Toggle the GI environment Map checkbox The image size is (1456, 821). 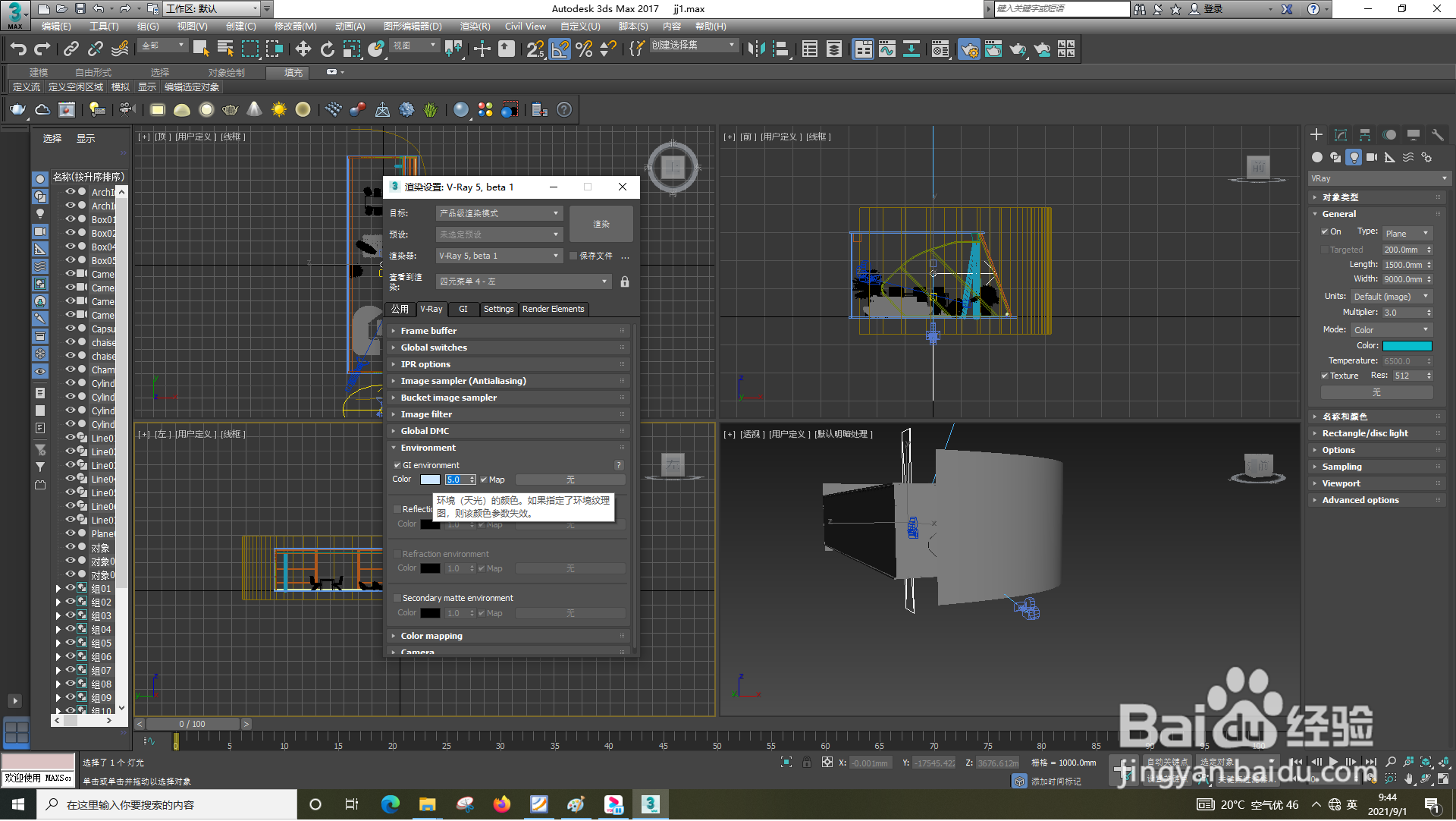[x=484, y=480]
